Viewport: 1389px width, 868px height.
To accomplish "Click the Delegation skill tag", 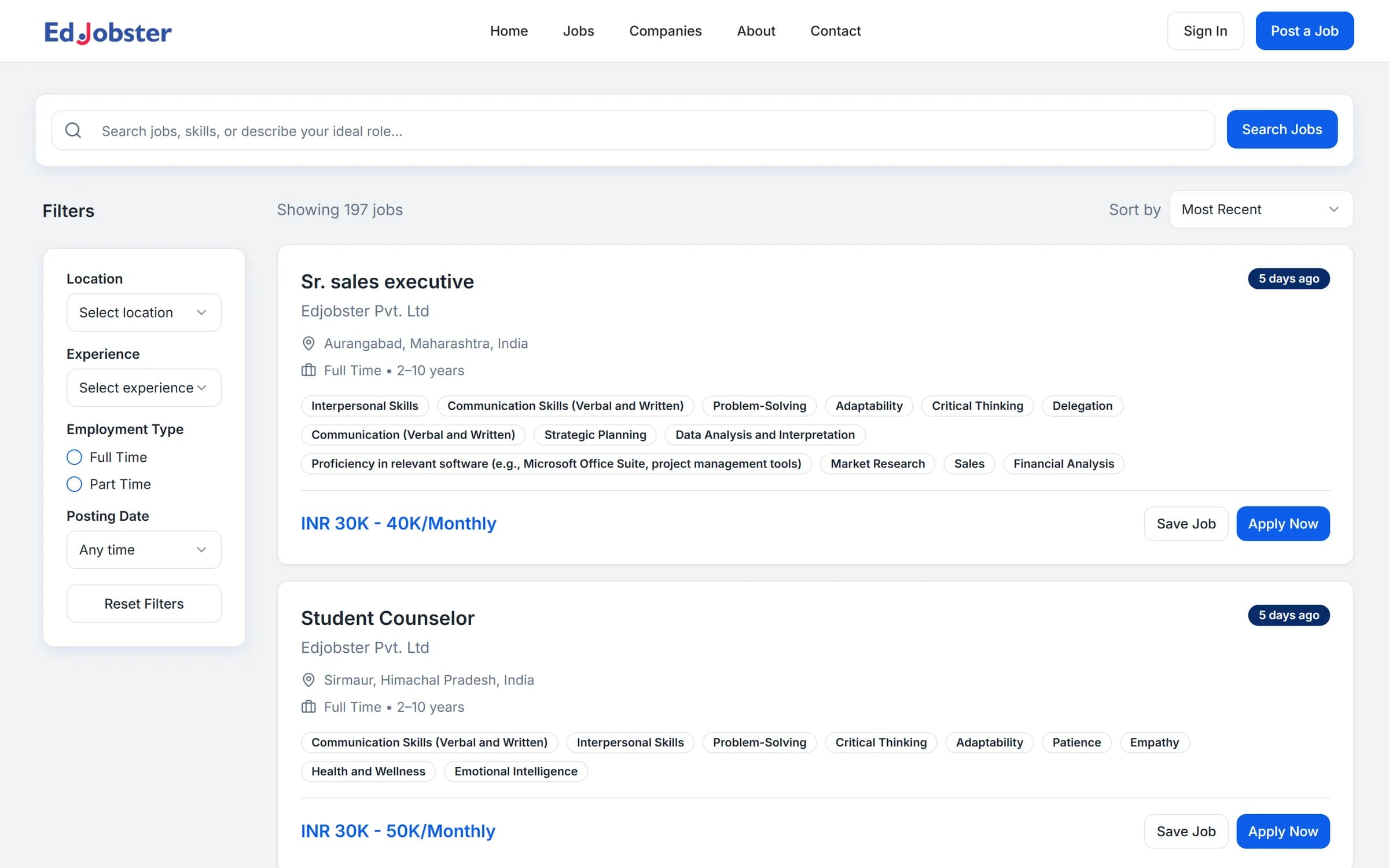I will [1082, 406].
